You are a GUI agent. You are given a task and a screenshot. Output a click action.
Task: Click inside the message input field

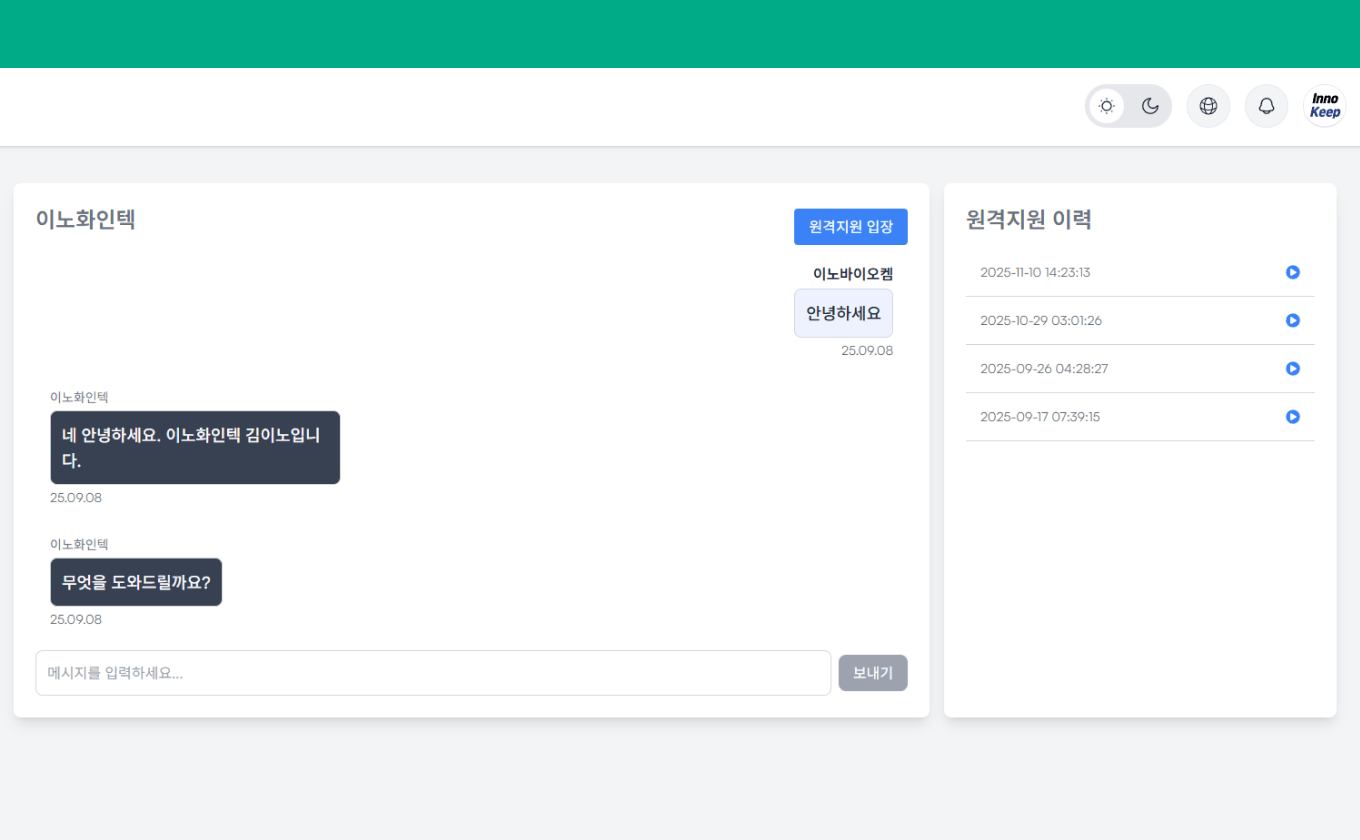[433, 673]
